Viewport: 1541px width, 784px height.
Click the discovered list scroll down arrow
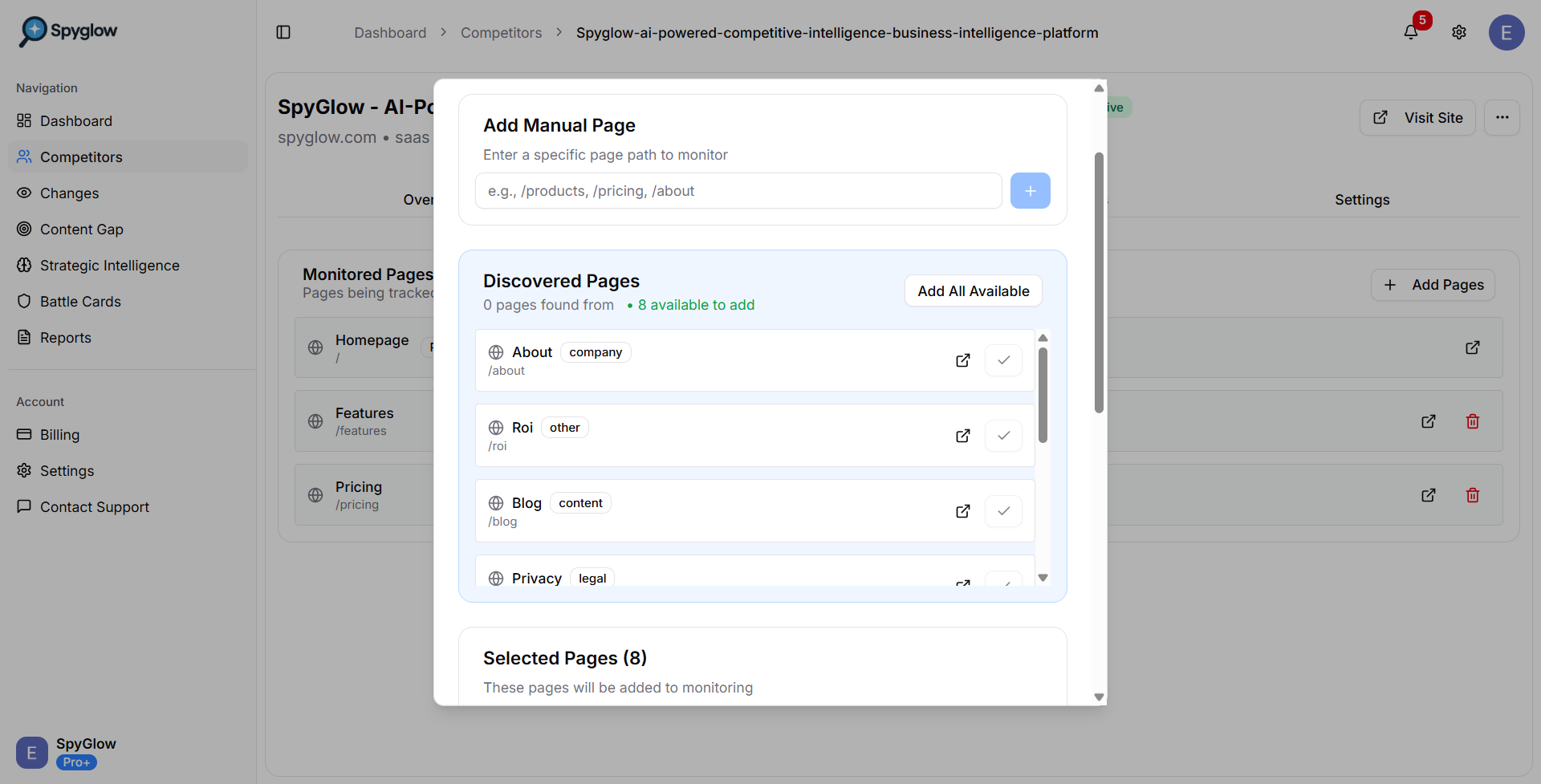coord(1043,578)
